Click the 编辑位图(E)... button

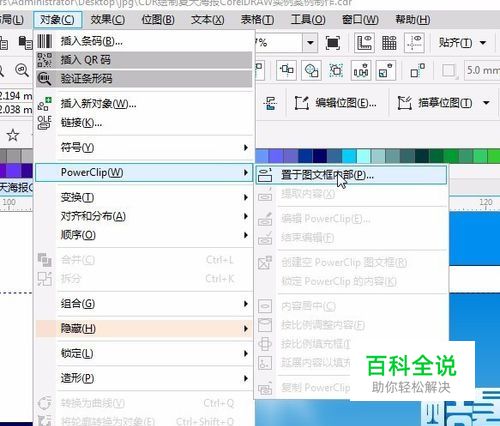tap(336, 103)
